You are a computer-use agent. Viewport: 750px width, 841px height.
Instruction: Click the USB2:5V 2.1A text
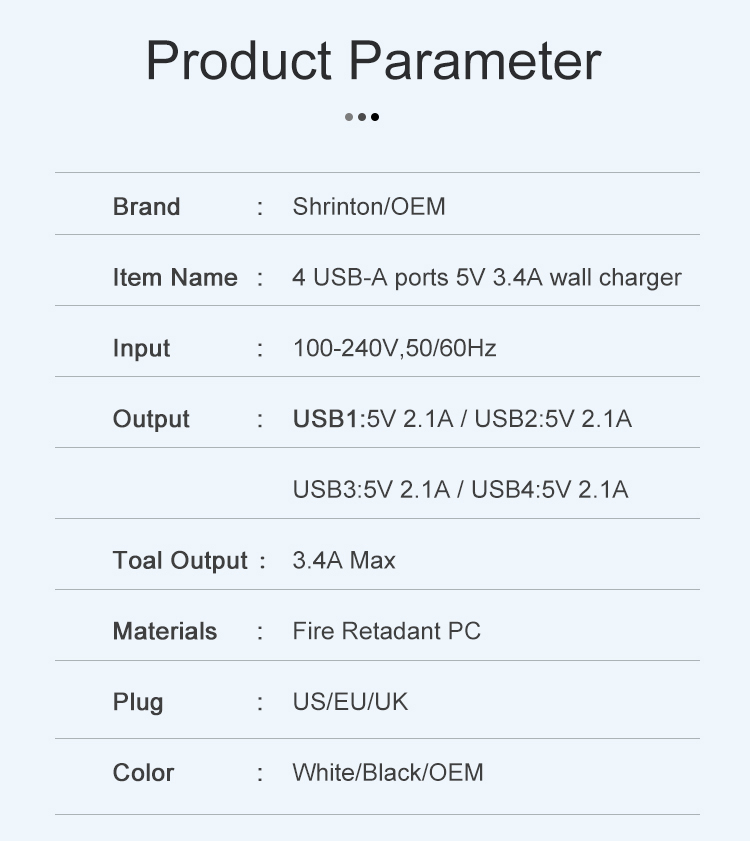553,419
